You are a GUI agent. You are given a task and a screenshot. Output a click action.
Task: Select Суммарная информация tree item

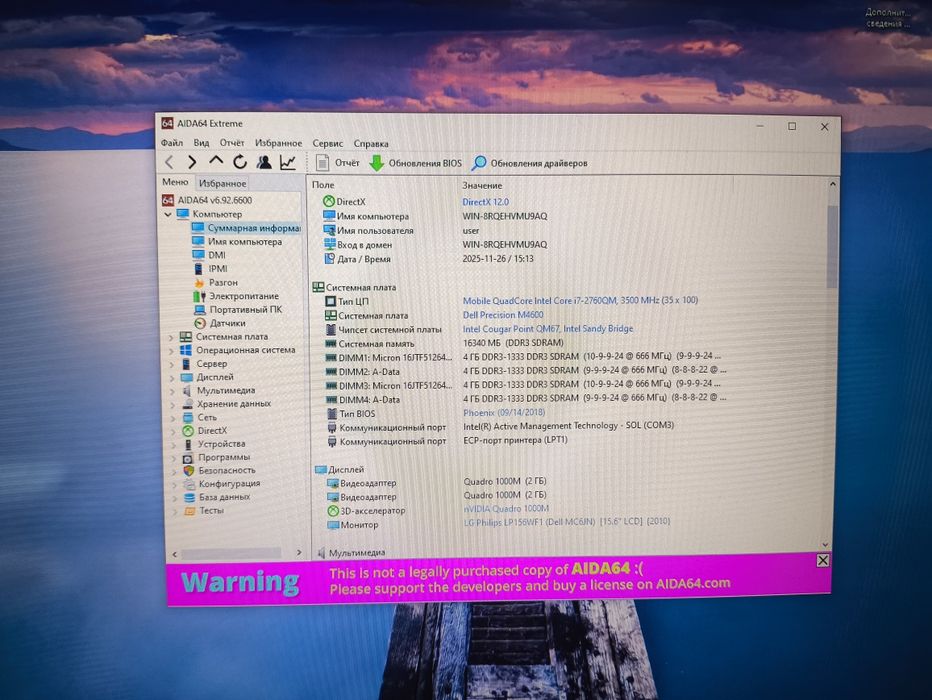(246, 228)
